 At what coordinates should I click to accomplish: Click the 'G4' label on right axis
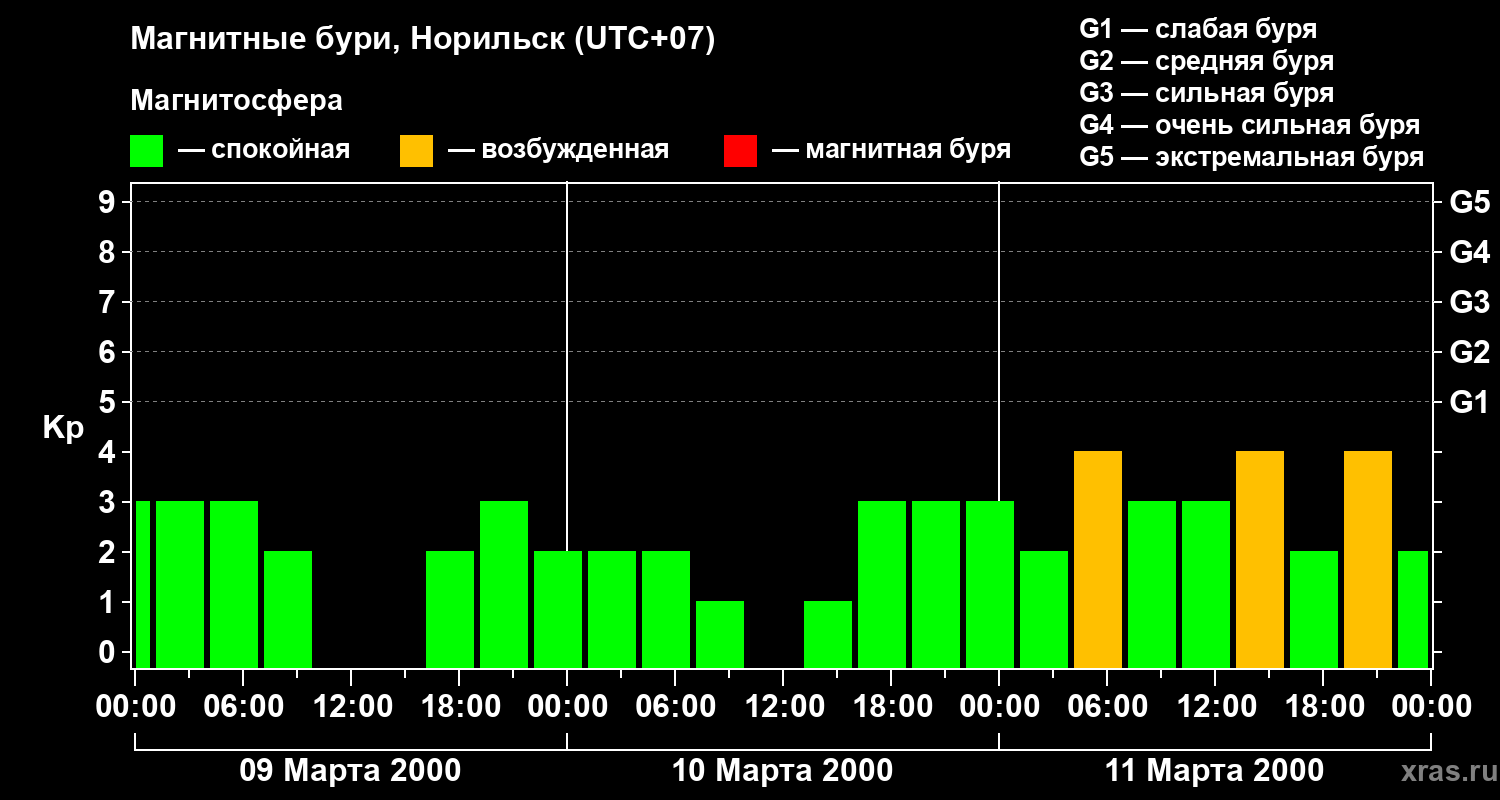tap(1469, 252)
